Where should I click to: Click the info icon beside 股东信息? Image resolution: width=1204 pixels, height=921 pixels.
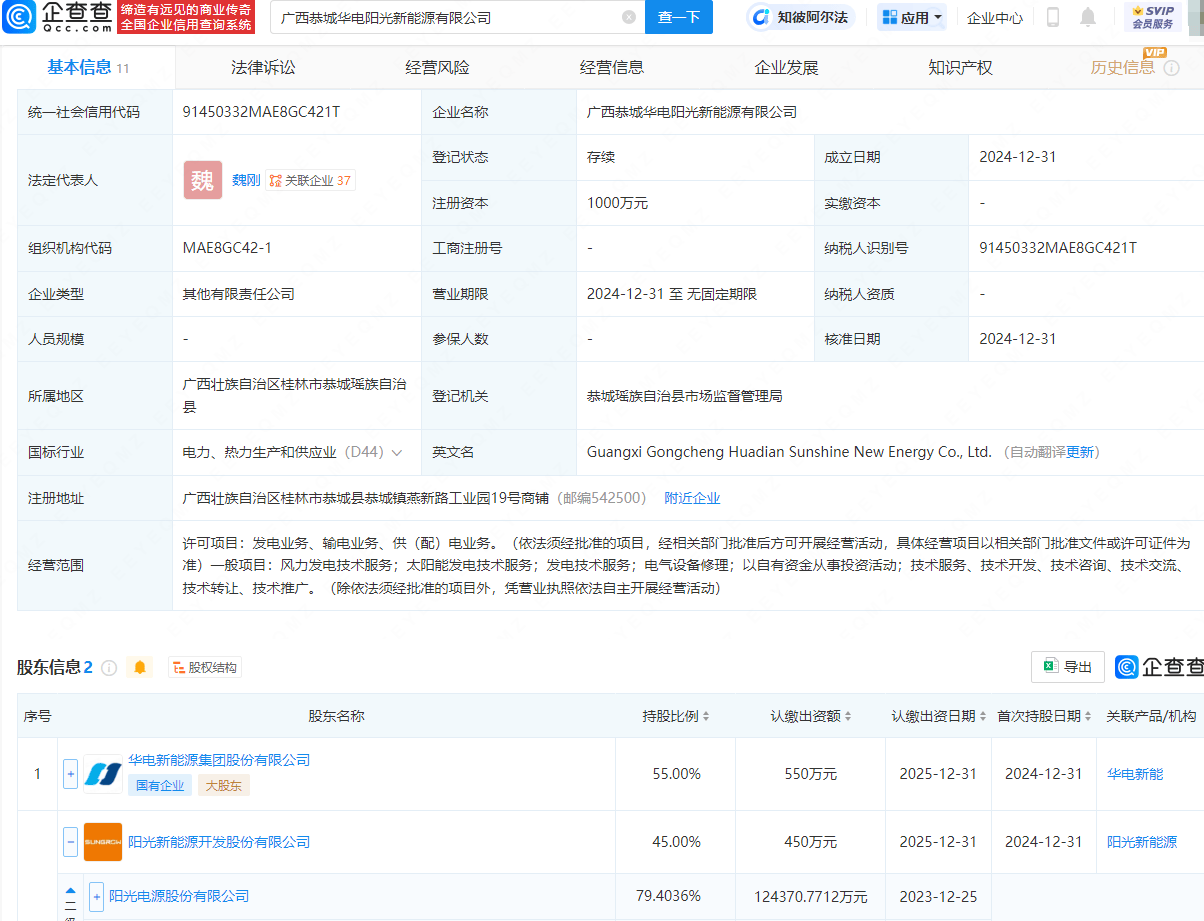(109, 667)
